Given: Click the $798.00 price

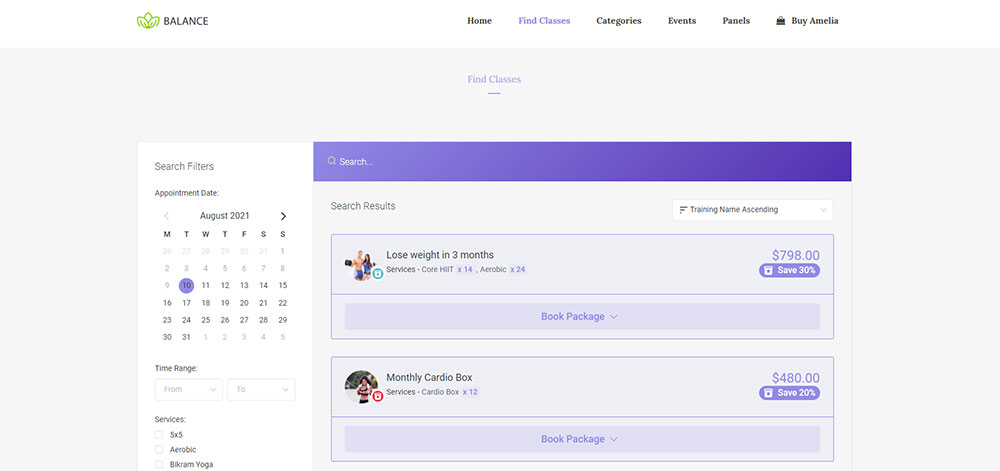Looking at the screenshot, I should tap(796, 256).
